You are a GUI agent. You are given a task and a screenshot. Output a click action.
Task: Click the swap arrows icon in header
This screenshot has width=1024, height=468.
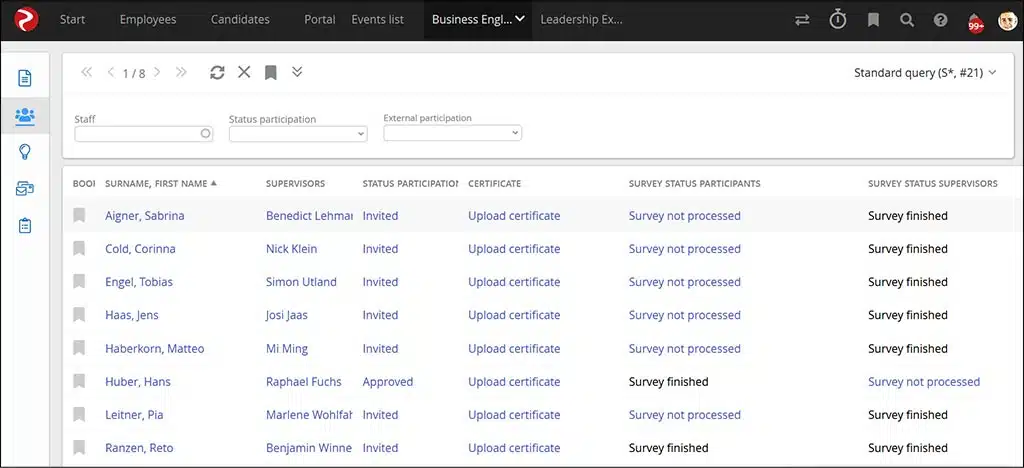(x=802, y=20)
